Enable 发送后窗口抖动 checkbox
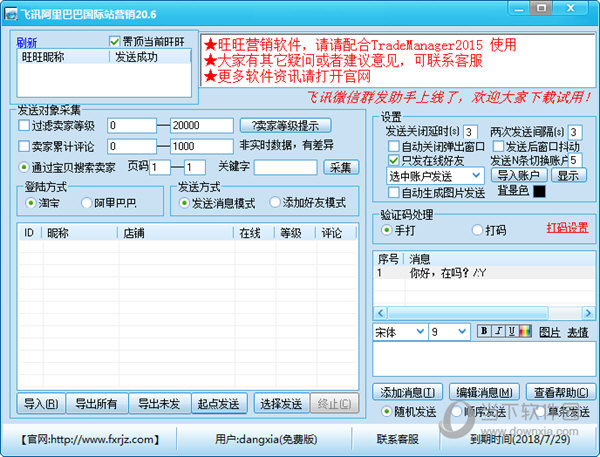 tap(498, 146)
